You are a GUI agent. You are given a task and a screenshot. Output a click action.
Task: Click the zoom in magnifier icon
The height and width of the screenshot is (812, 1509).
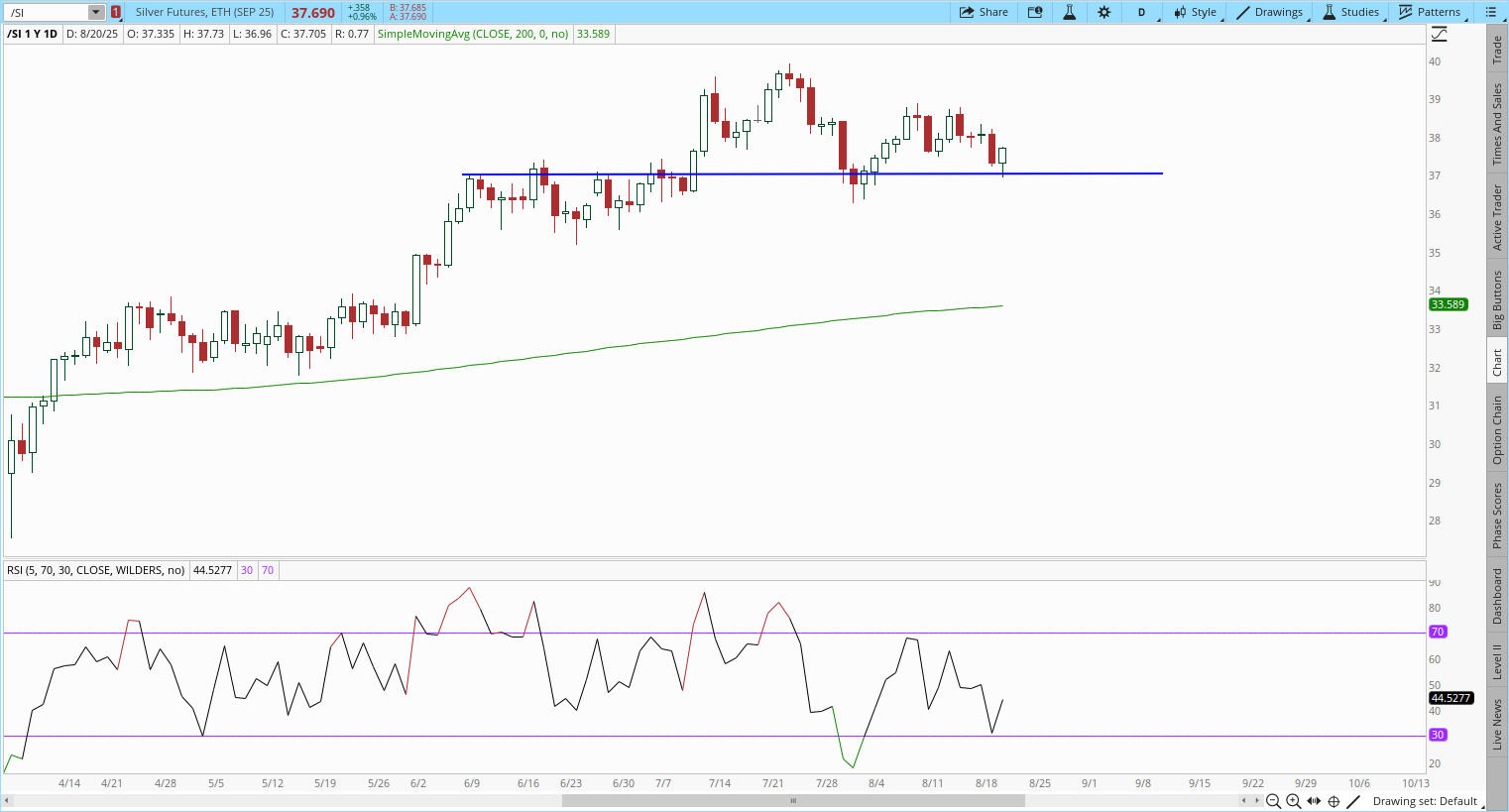coord(1293,801)
